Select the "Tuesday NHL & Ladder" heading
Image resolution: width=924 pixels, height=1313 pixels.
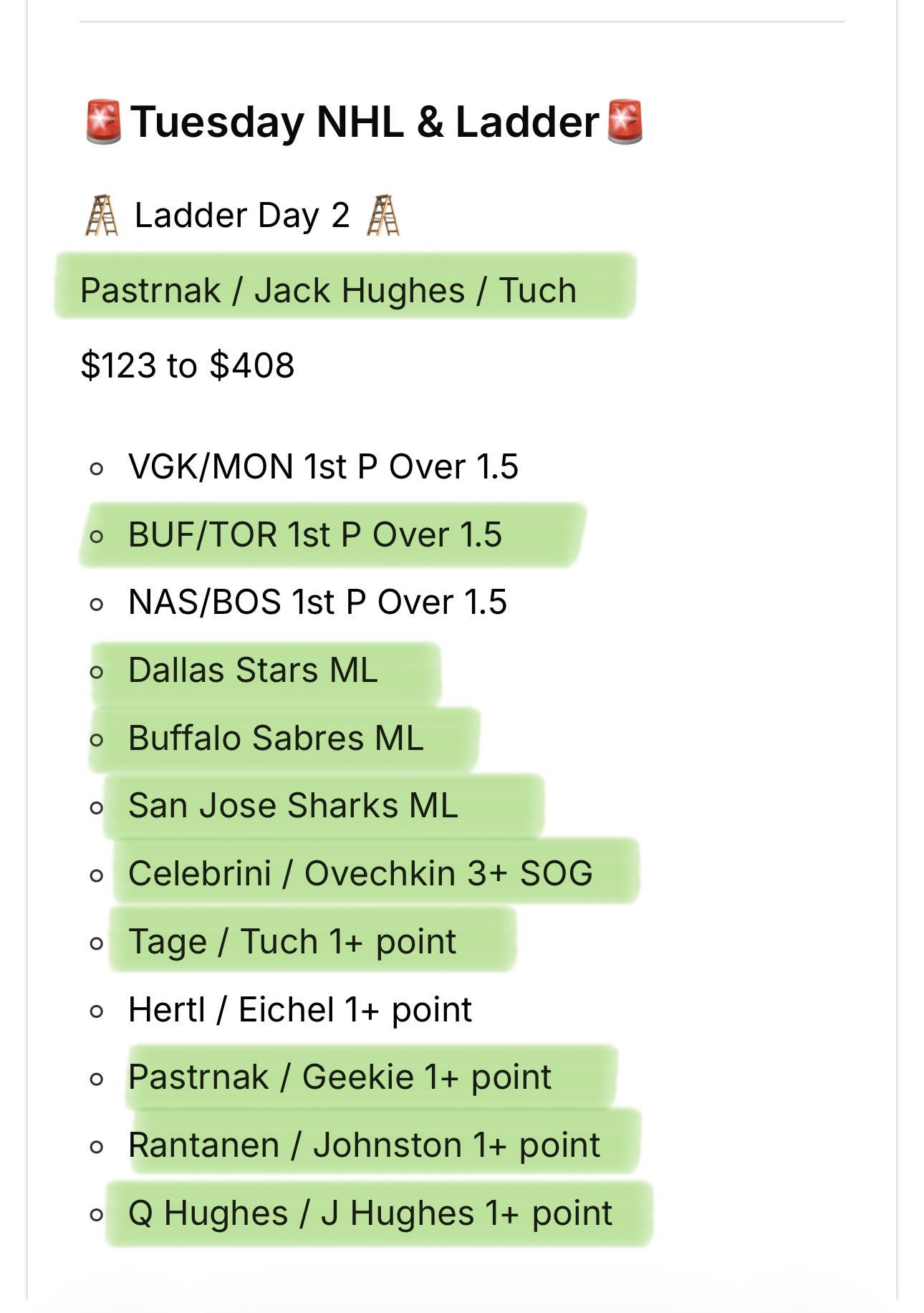coord(364,122)
